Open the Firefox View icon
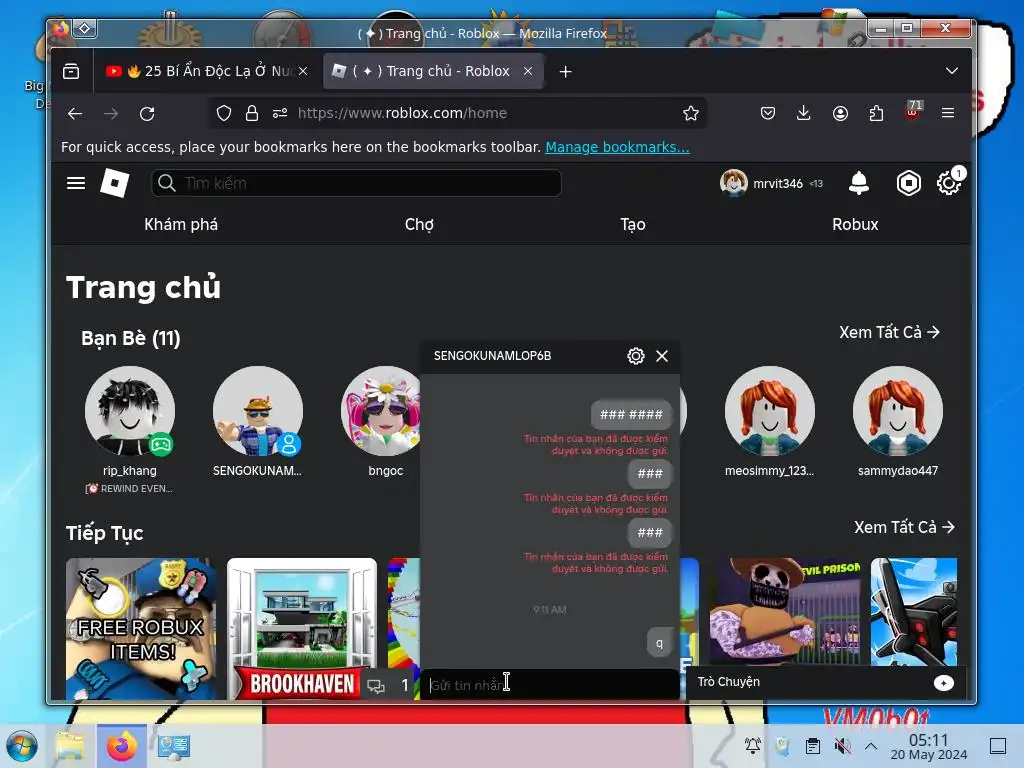 coord(71,71)
